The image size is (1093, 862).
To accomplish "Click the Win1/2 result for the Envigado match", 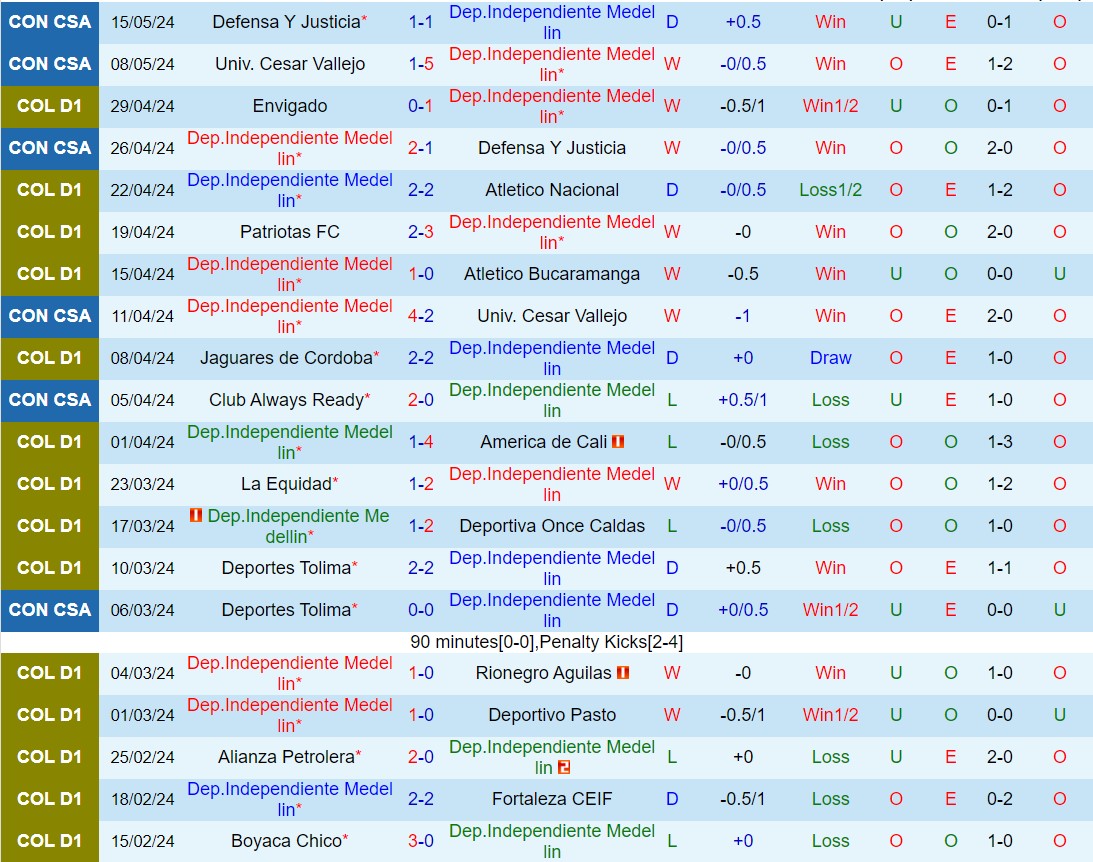I will (x=830, y=106).
